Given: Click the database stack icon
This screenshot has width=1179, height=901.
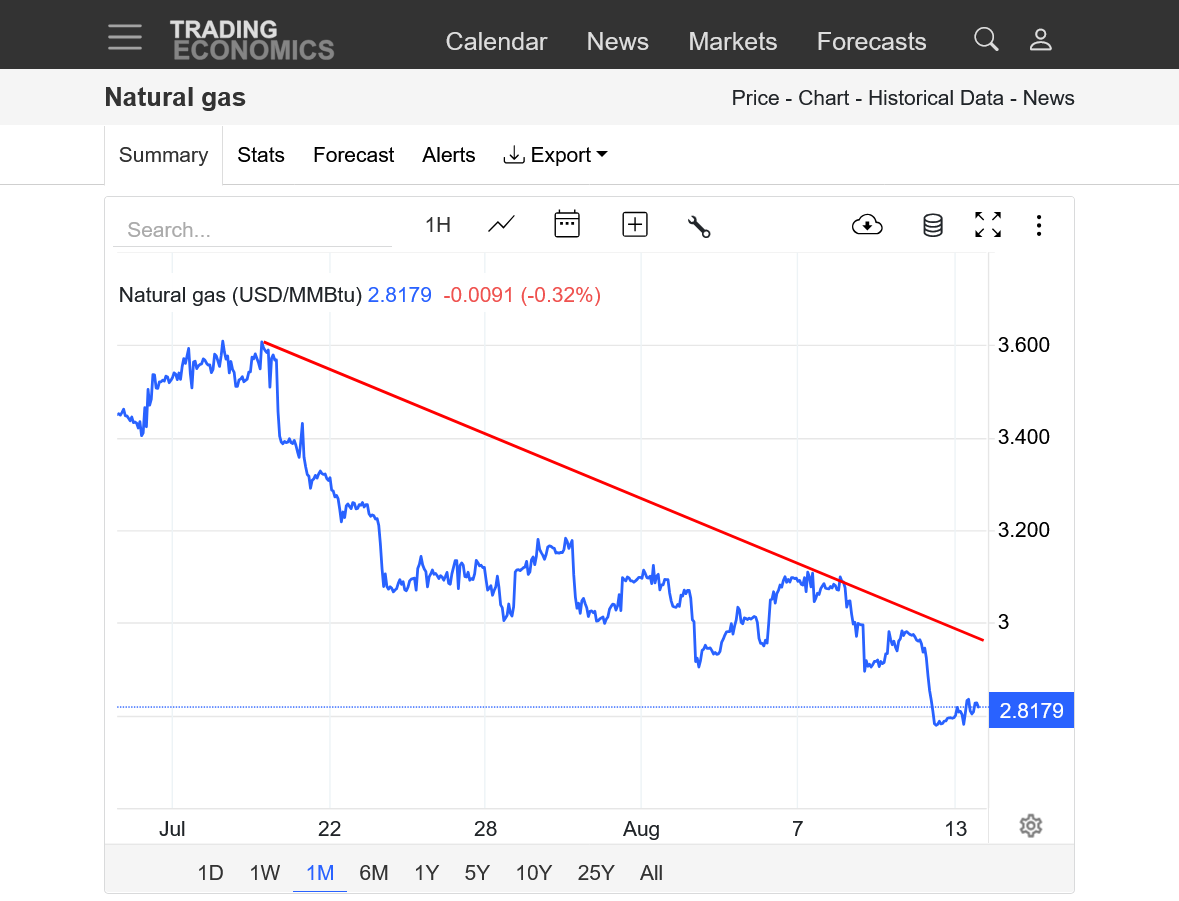Looking at the screenshot, I should 933,225.
